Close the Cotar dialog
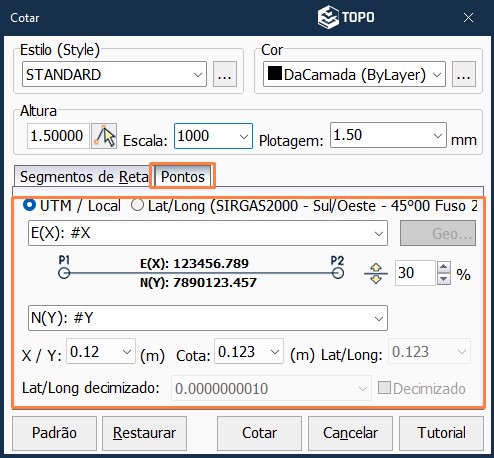Image resolution: width=494 pixels, height=458 pixels. point(468,18)
